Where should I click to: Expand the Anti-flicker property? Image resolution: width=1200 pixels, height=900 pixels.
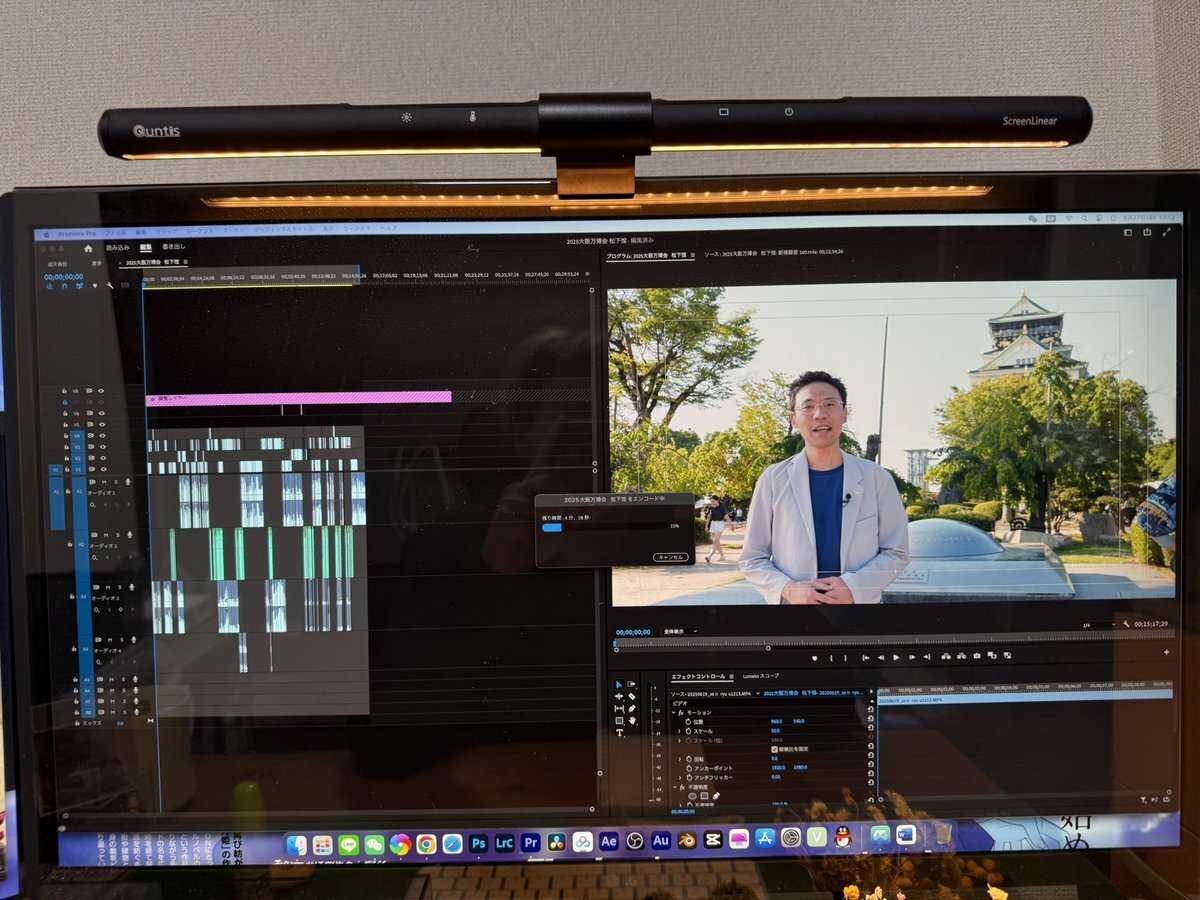pyautogui.click(x=680, y=778)
